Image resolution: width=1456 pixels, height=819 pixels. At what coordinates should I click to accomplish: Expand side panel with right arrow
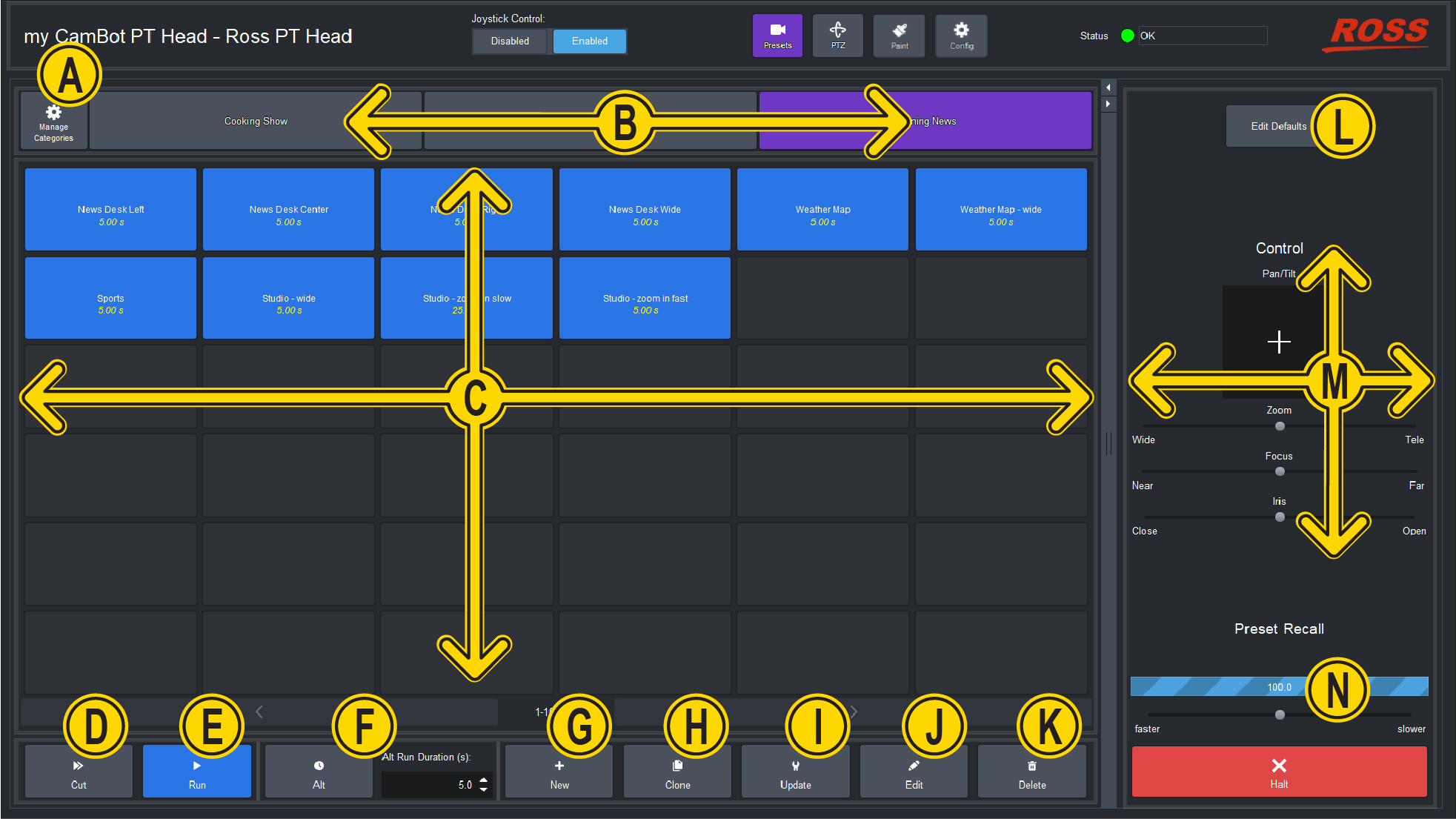(1108, 104)
